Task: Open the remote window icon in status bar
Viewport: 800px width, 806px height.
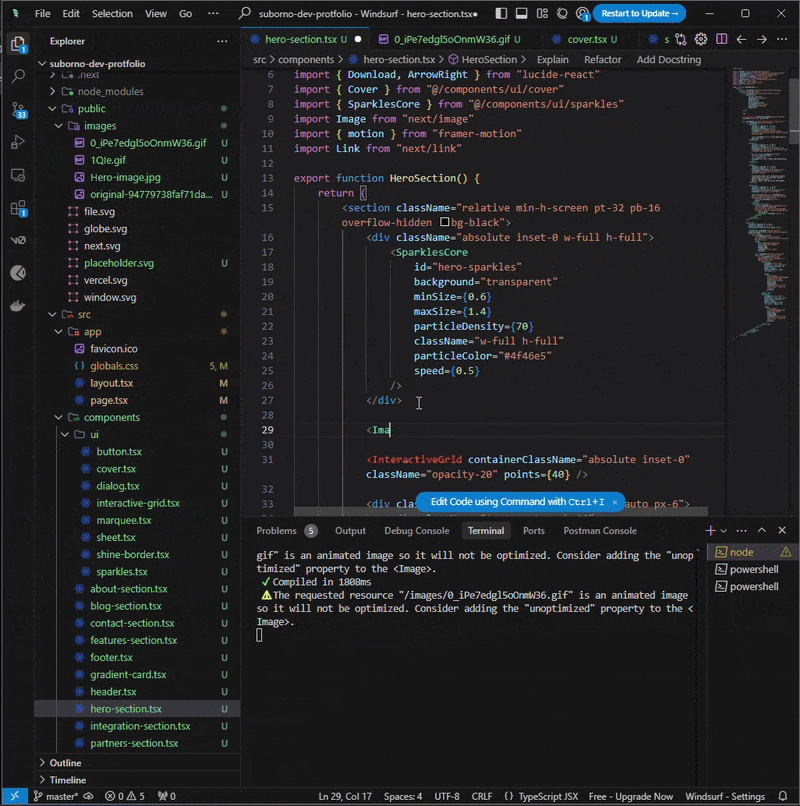Action: [14, 796]
